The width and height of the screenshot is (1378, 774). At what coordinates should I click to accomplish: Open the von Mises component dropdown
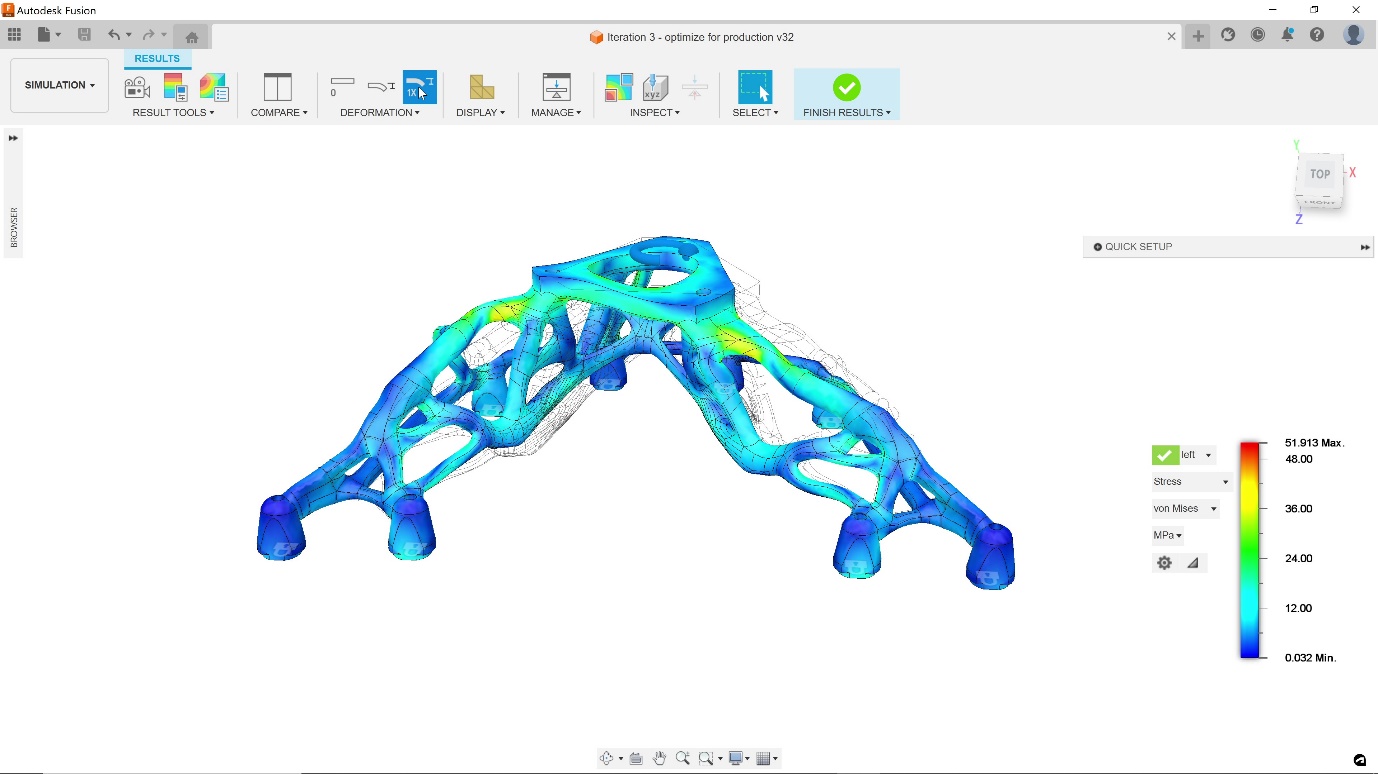point(1185,508)
